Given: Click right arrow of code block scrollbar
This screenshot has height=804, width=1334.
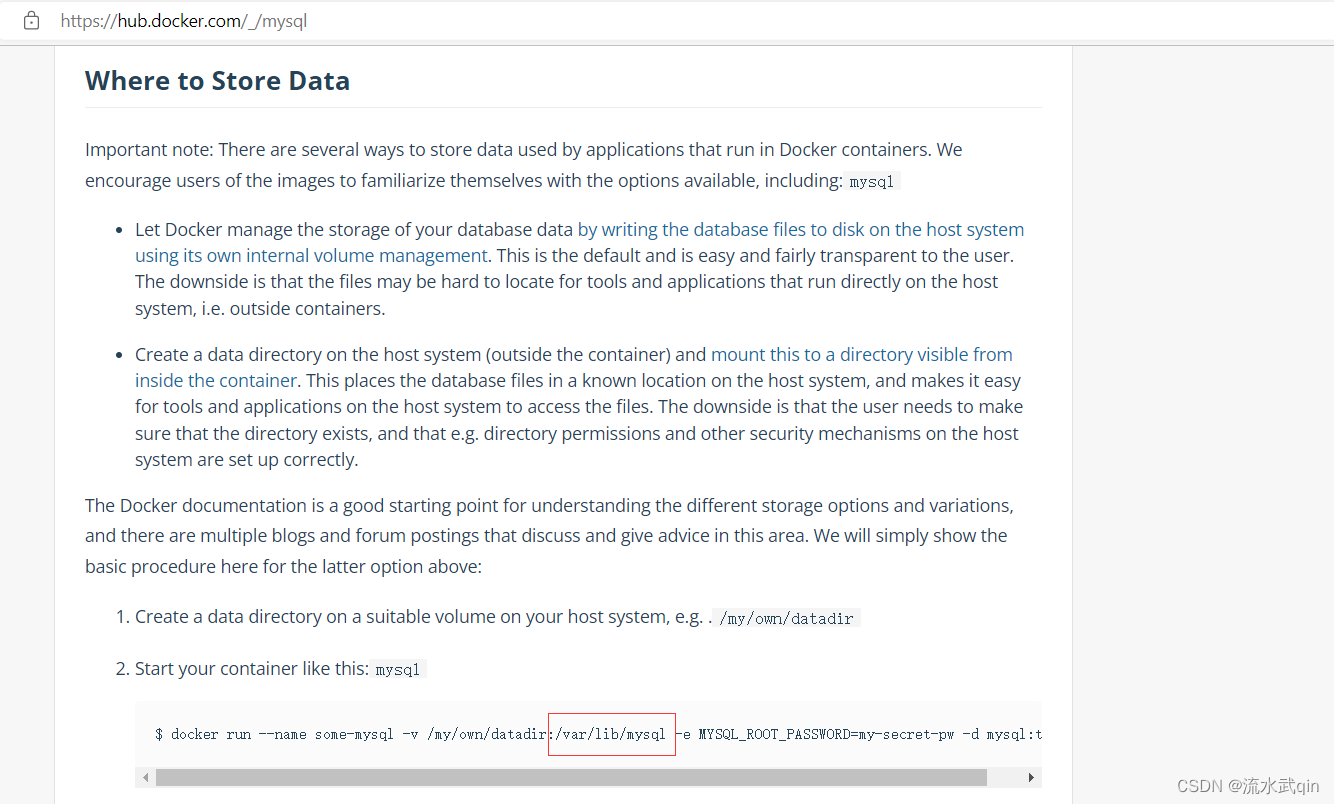Looking at the screenshot, I should [x=1031, y=777].
